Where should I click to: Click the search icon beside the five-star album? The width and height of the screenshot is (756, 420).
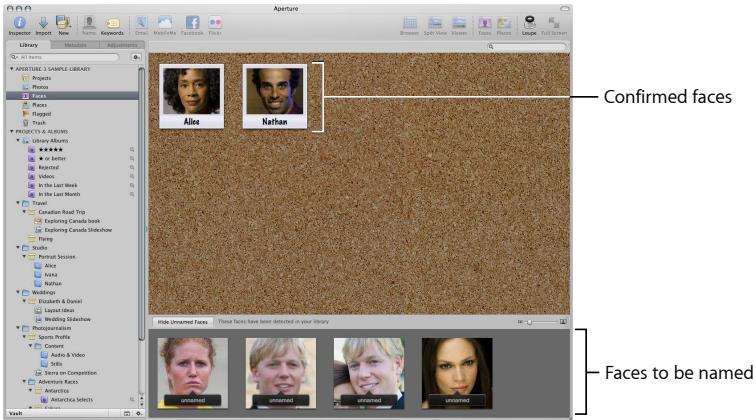pos(132,149)
